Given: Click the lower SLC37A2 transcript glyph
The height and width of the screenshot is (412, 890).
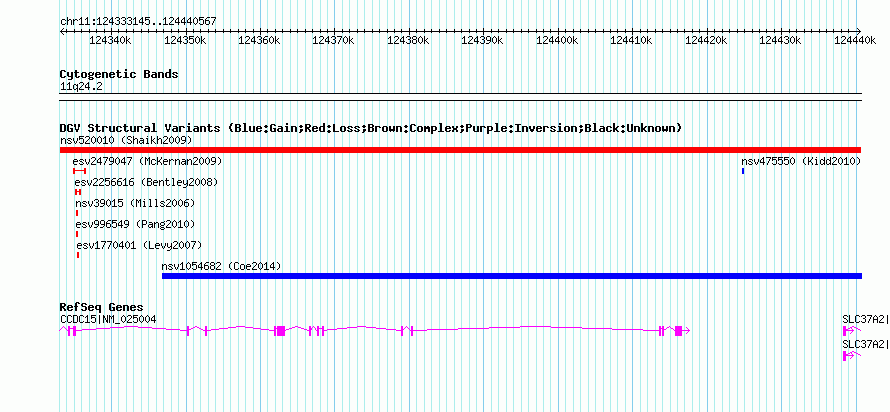Looking at the screenshot, I should [852, 356].
